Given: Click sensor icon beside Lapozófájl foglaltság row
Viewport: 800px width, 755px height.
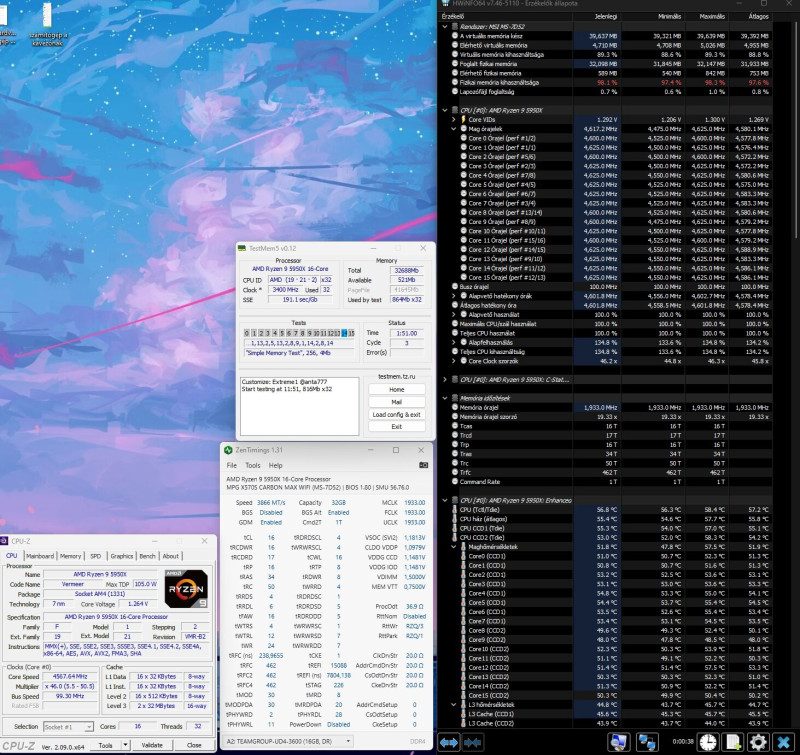Looking at the screenshot, I should [455, 92].
